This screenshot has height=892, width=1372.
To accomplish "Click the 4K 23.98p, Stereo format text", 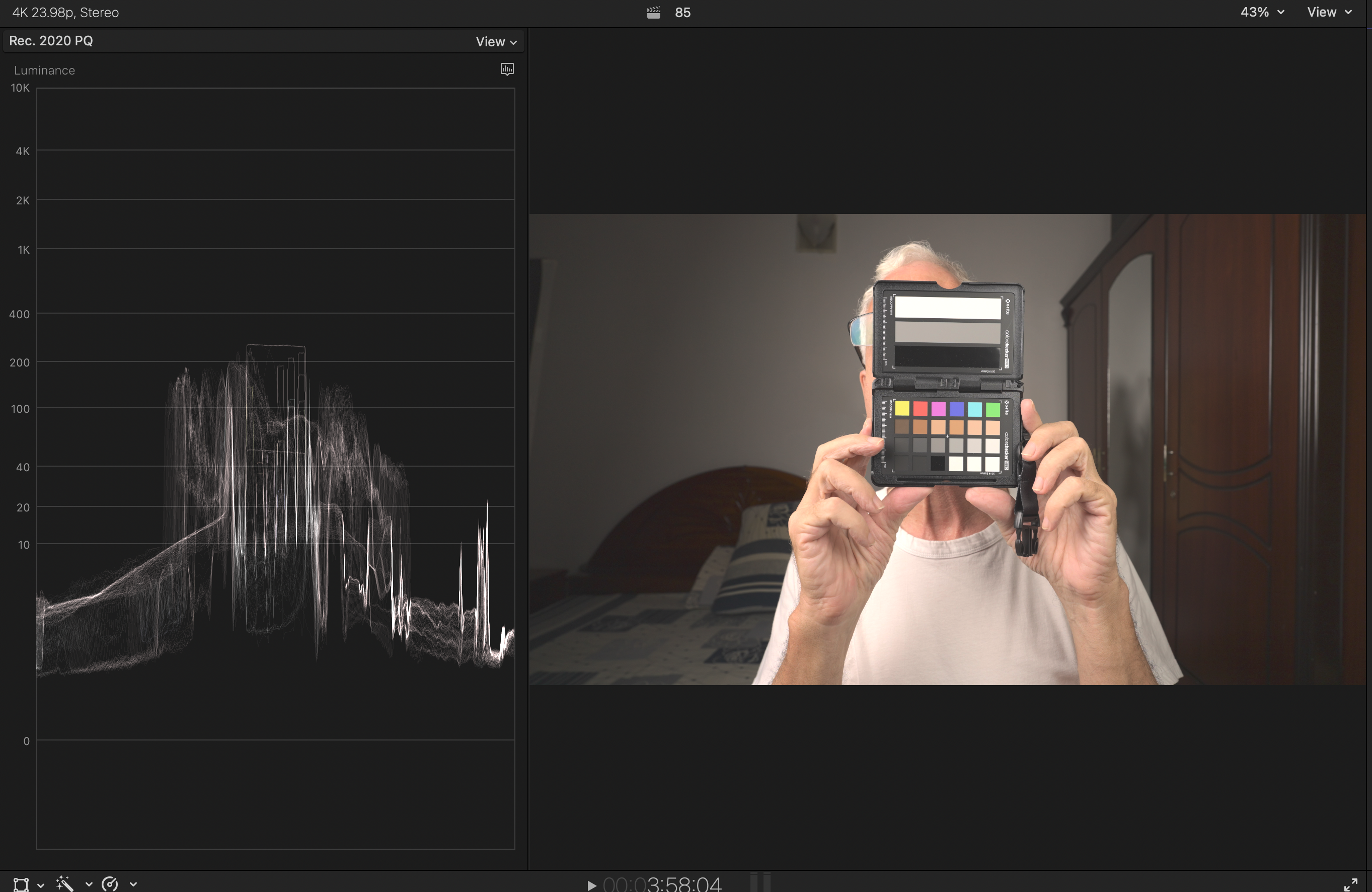I will (x=65, y=12).
